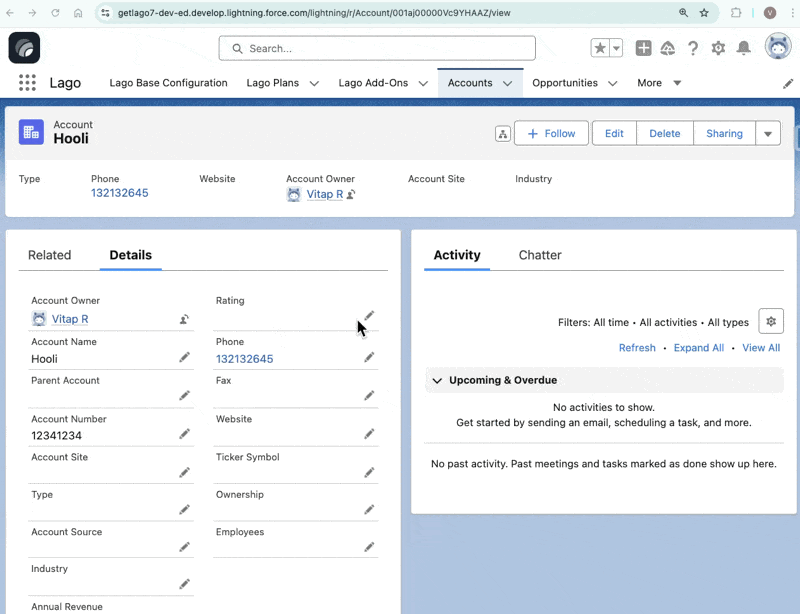
Task: Click the Refresh activity link
Action: click(637, 348)
